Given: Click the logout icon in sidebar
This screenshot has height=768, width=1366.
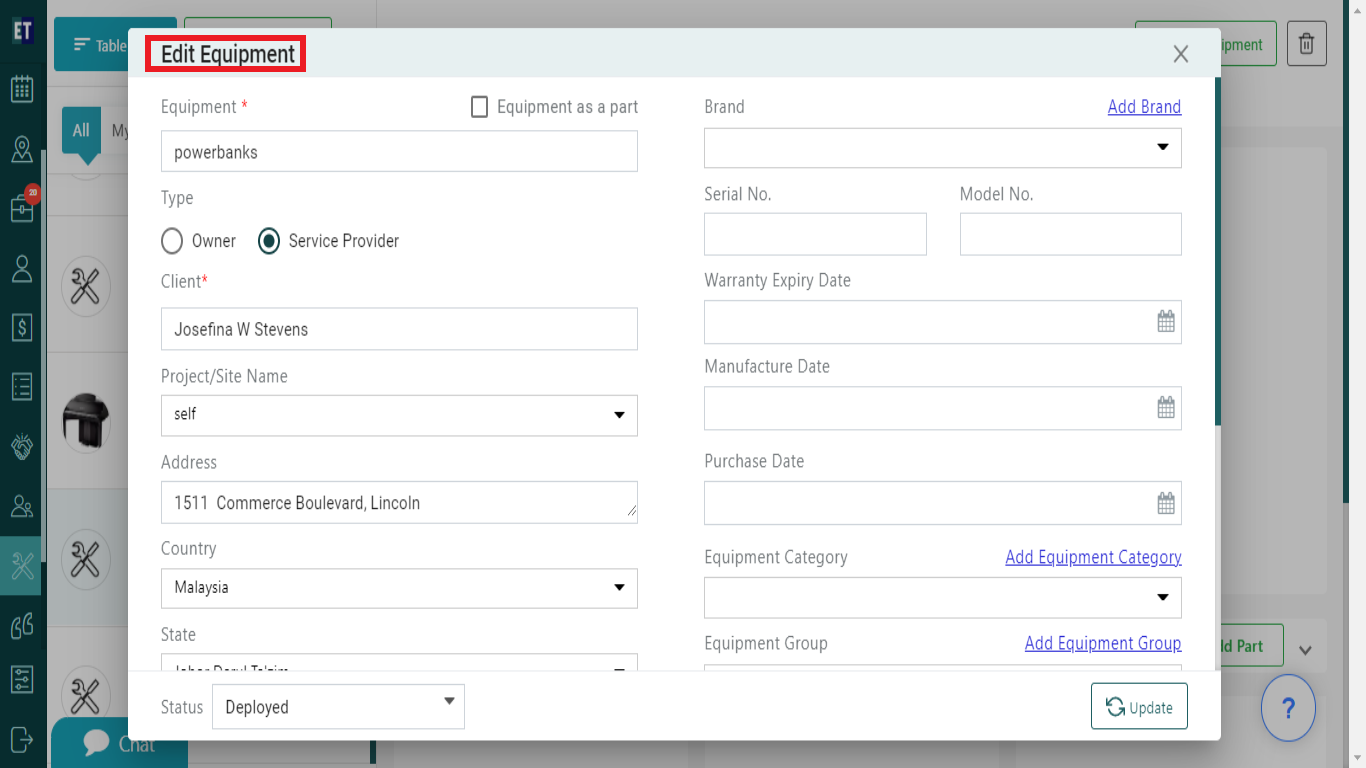Looking at the screenshot, I should coord(22,739).
